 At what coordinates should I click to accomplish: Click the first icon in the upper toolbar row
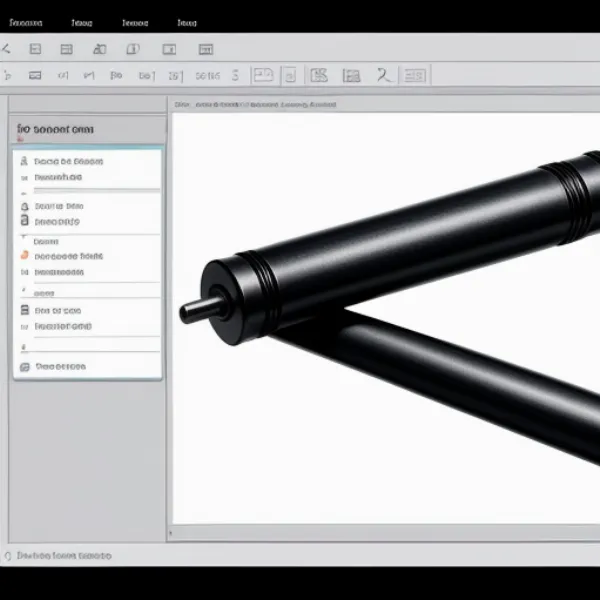5,48
